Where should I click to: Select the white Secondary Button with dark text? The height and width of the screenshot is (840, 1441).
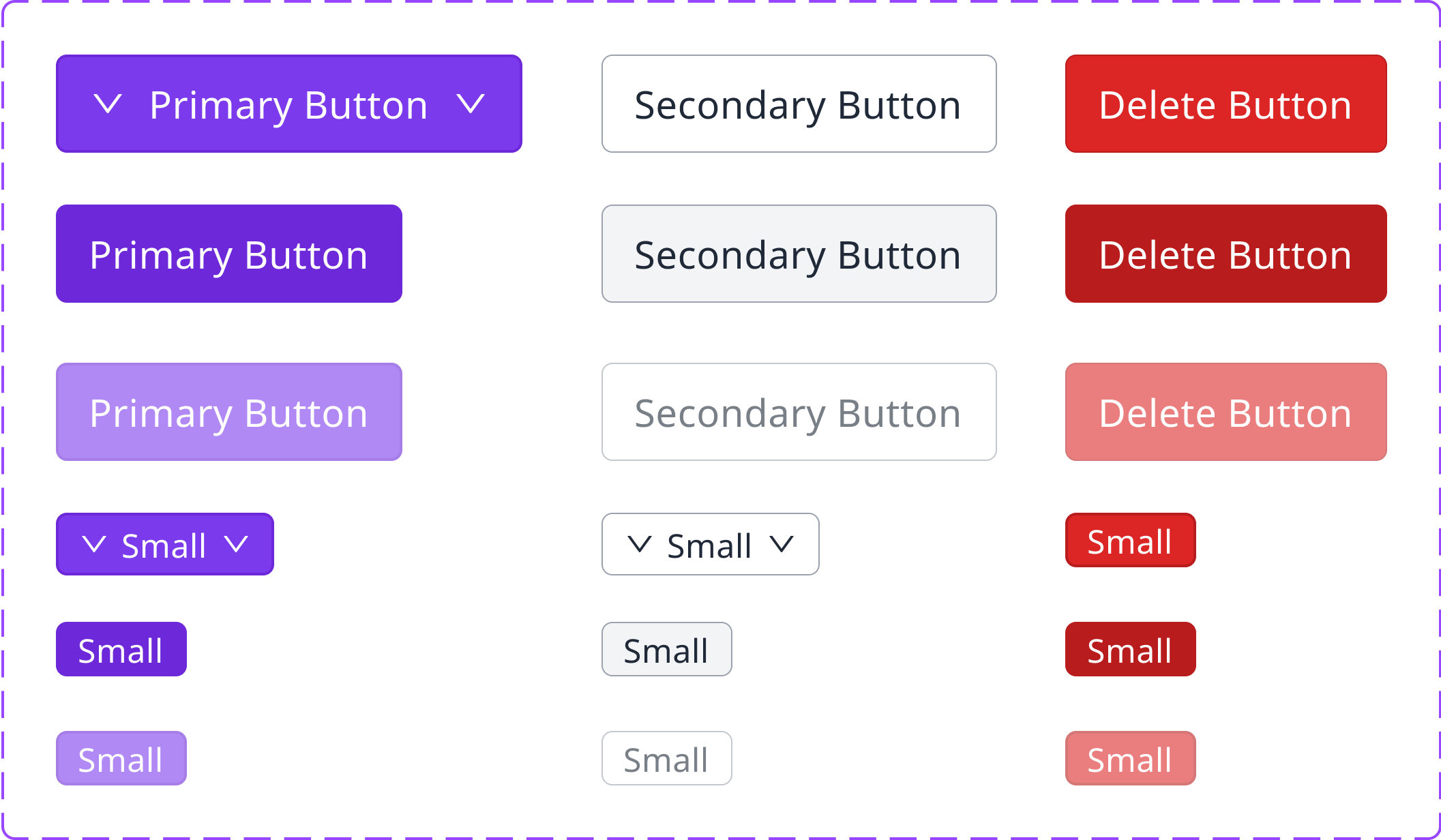click(799, 104)
